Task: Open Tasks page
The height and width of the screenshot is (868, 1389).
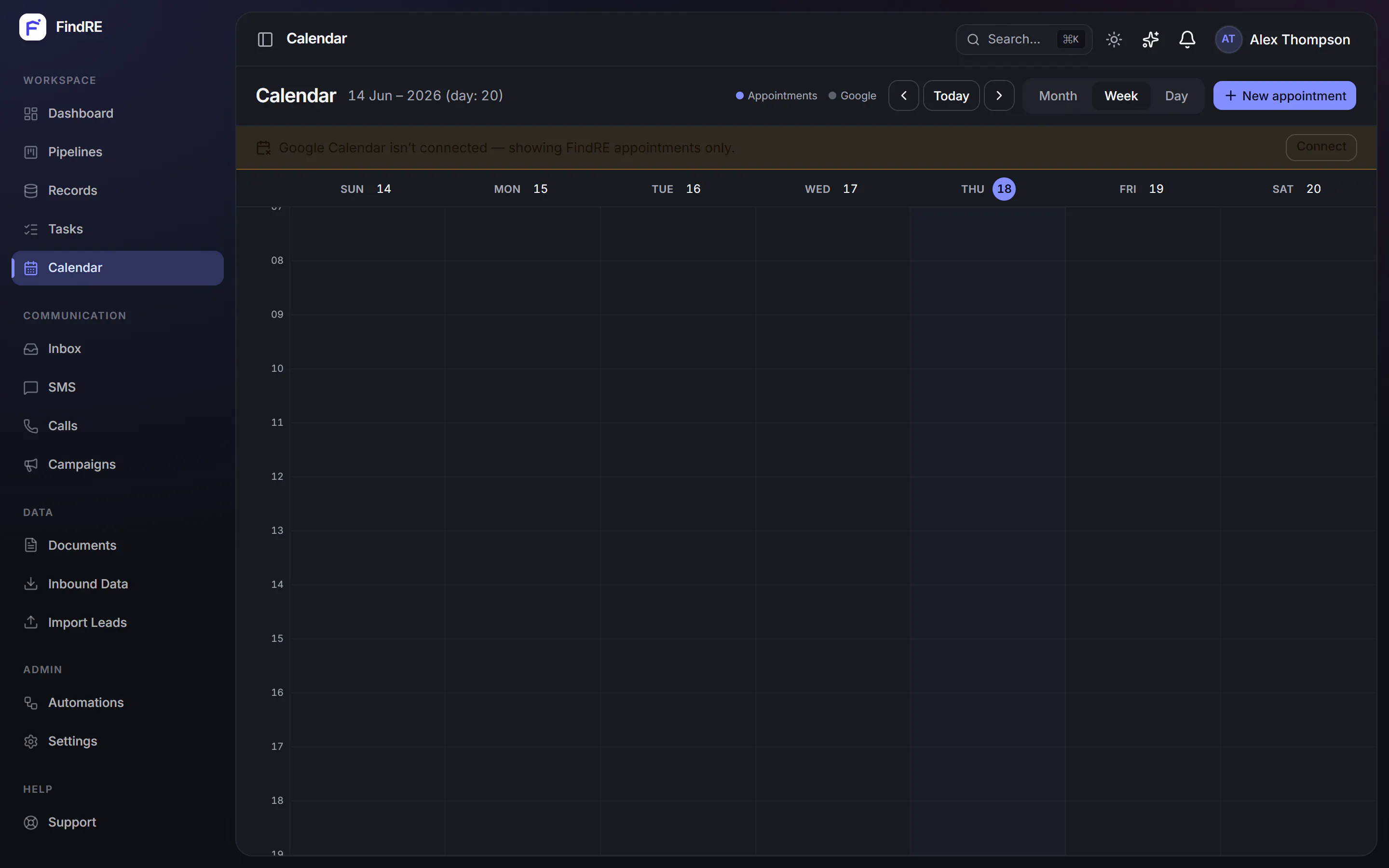Action: pos(118,229)
